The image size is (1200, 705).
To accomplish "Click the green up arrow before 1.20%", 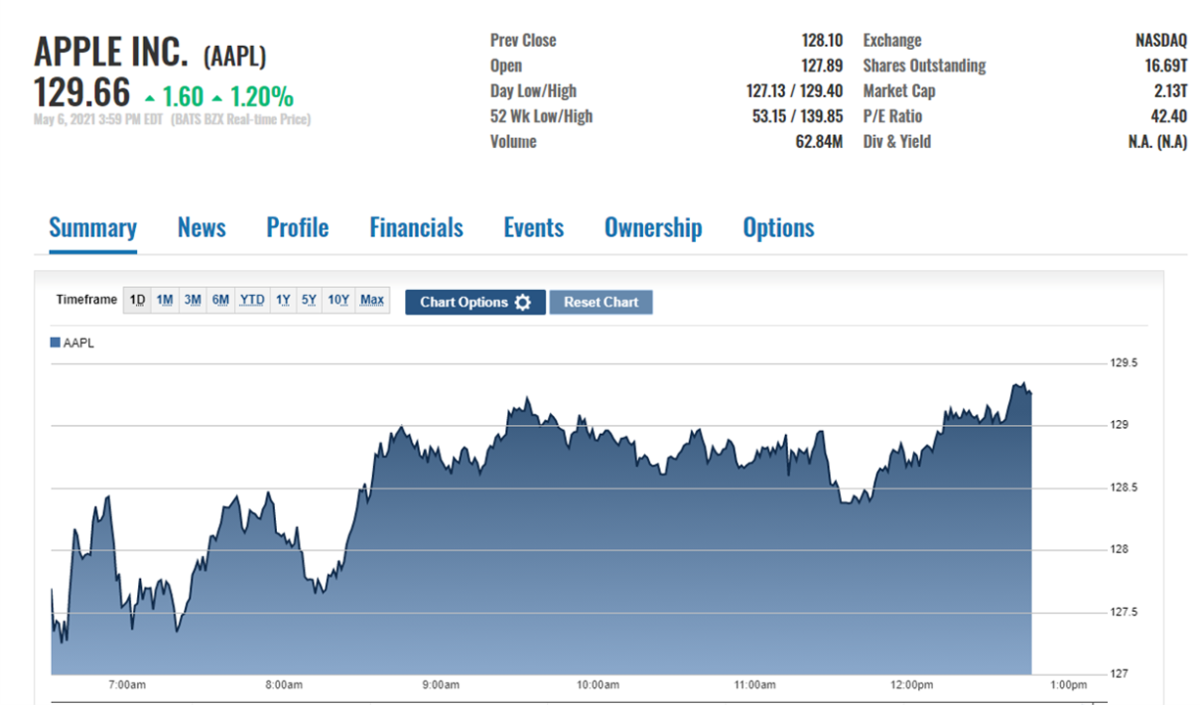I will (217, 98).
